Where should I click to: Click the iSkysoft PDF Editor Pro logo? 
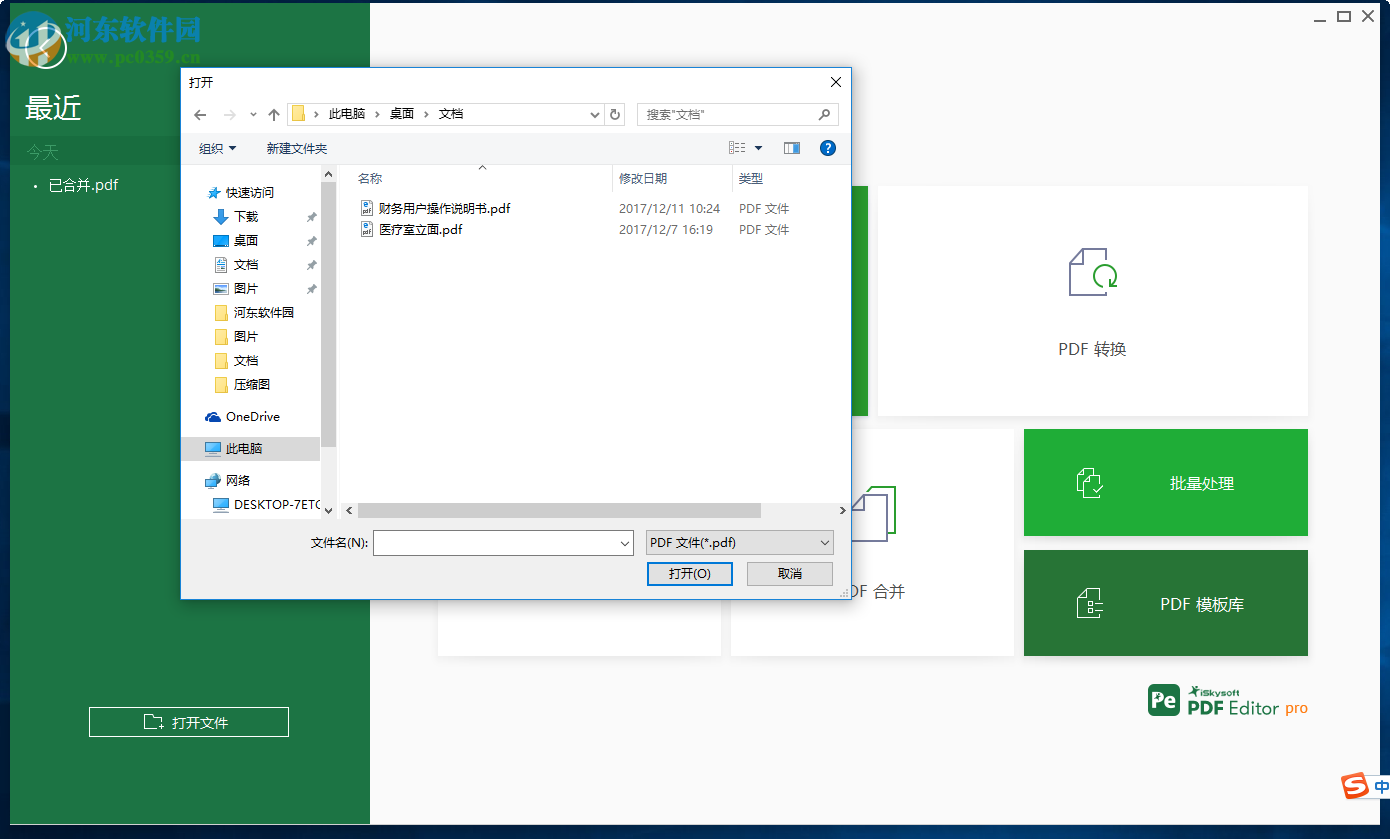(1228, 700)
